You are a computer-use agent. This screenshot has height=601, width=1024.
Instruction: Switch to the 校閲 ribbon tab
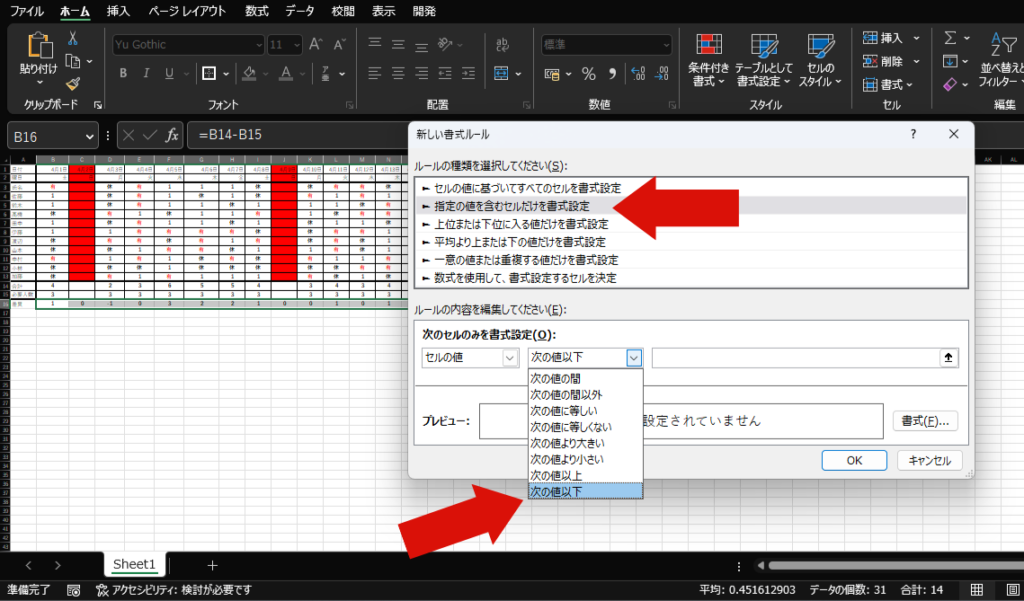tap(343, 11)
